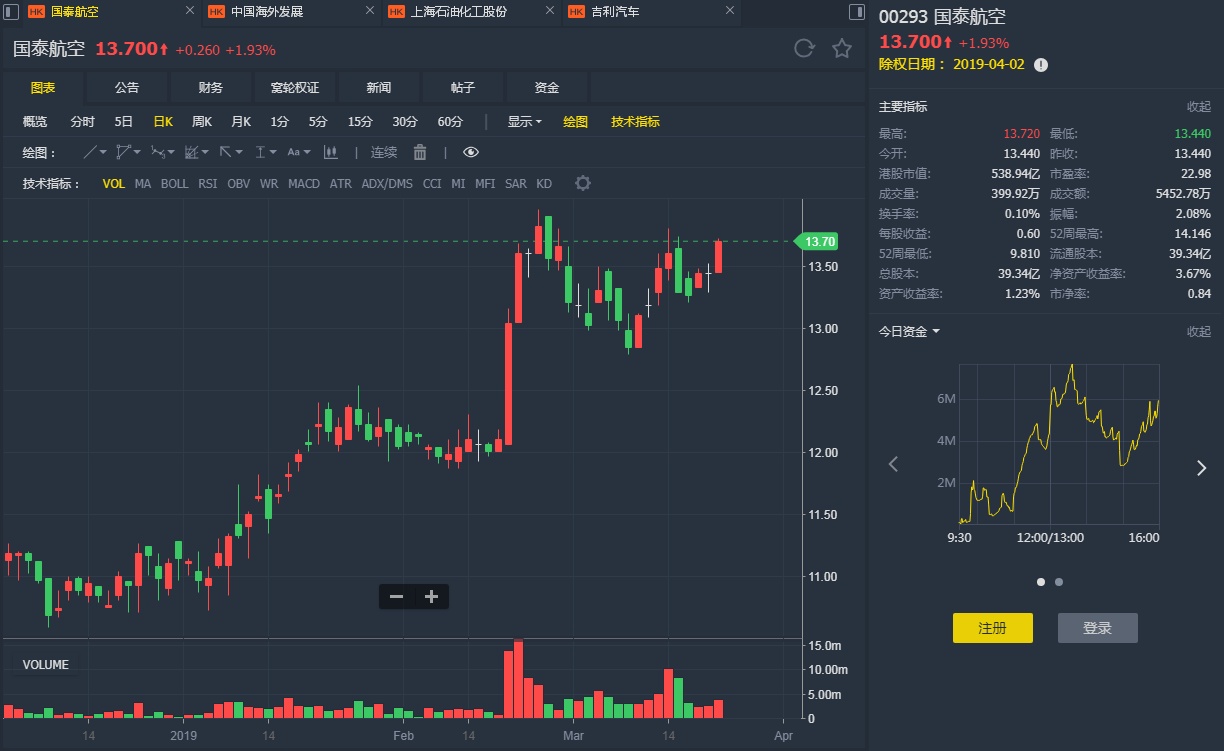Image resolution: width=1224 pixels, height=751 pixels.
Task: Zoom out chart with minus button
Action: point(396,597)
